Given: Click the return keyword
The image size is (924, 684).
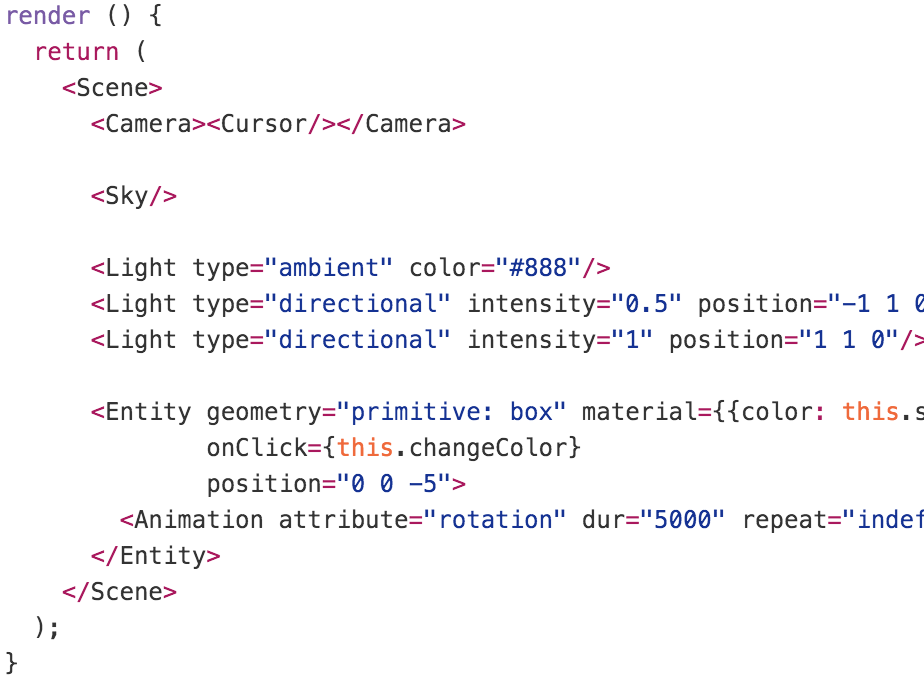Looking at the screenshot, I should (x=77, y=52).
